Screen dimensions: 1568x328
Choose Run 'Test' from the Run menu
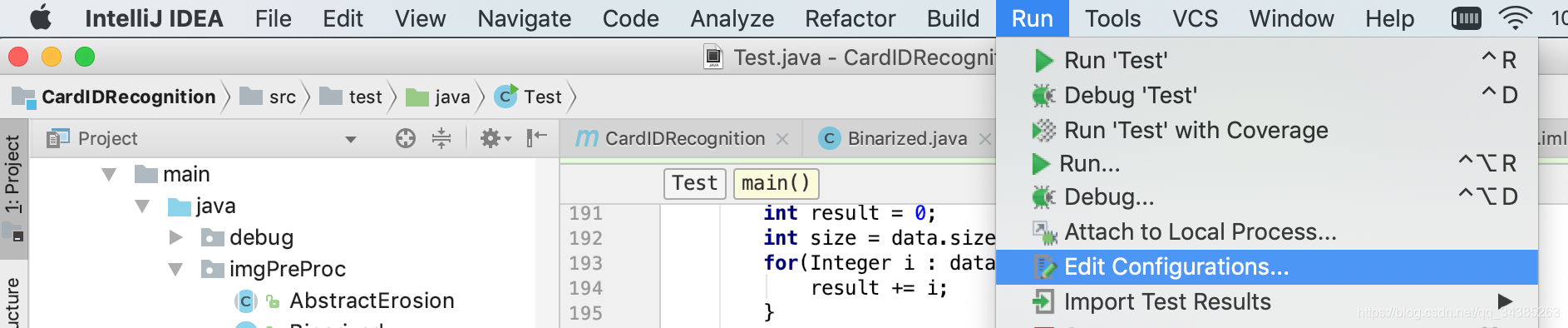[1267, 60]
